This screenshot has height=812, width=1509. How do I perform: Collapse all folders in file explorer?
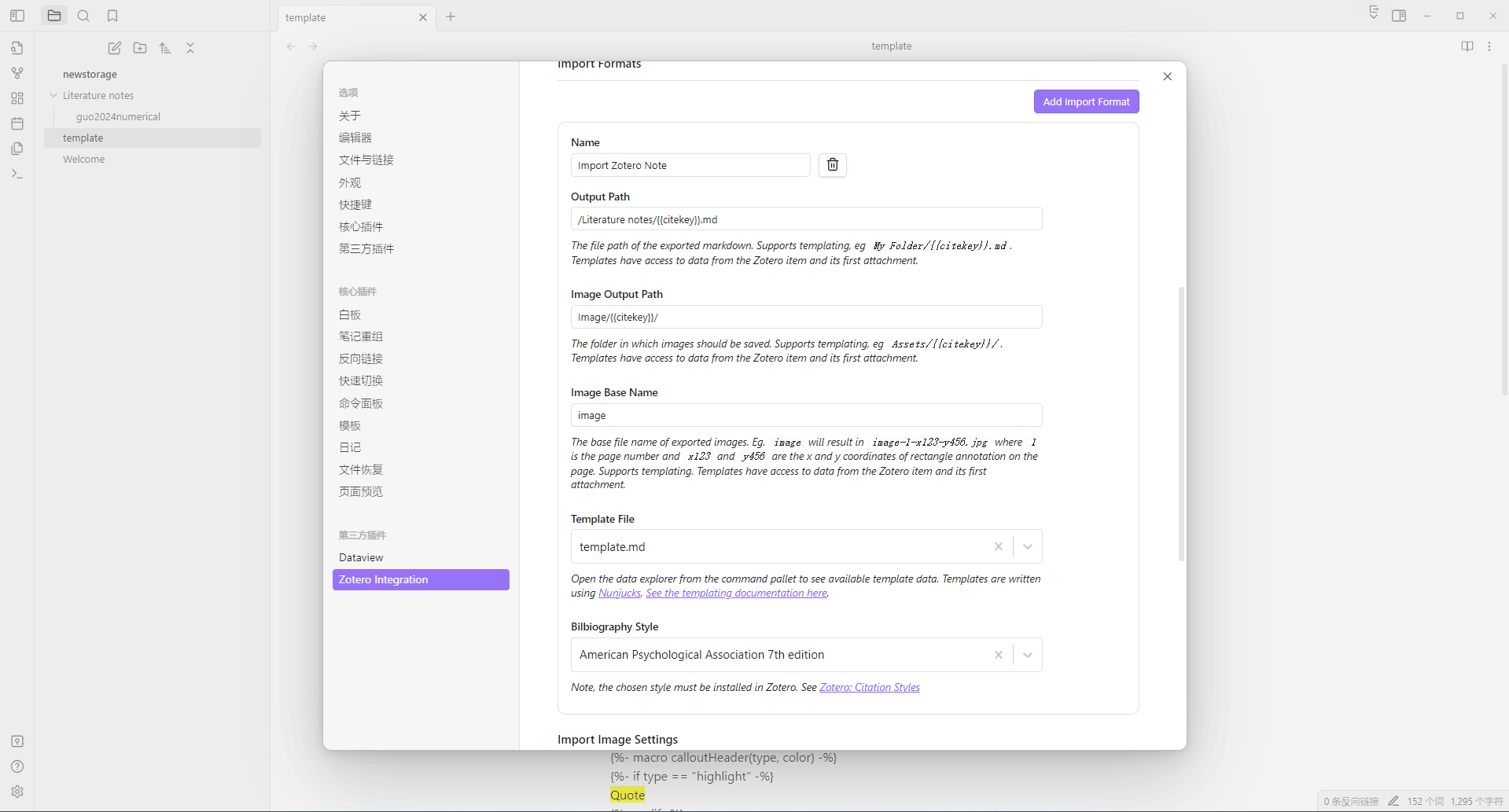point(190,48)
